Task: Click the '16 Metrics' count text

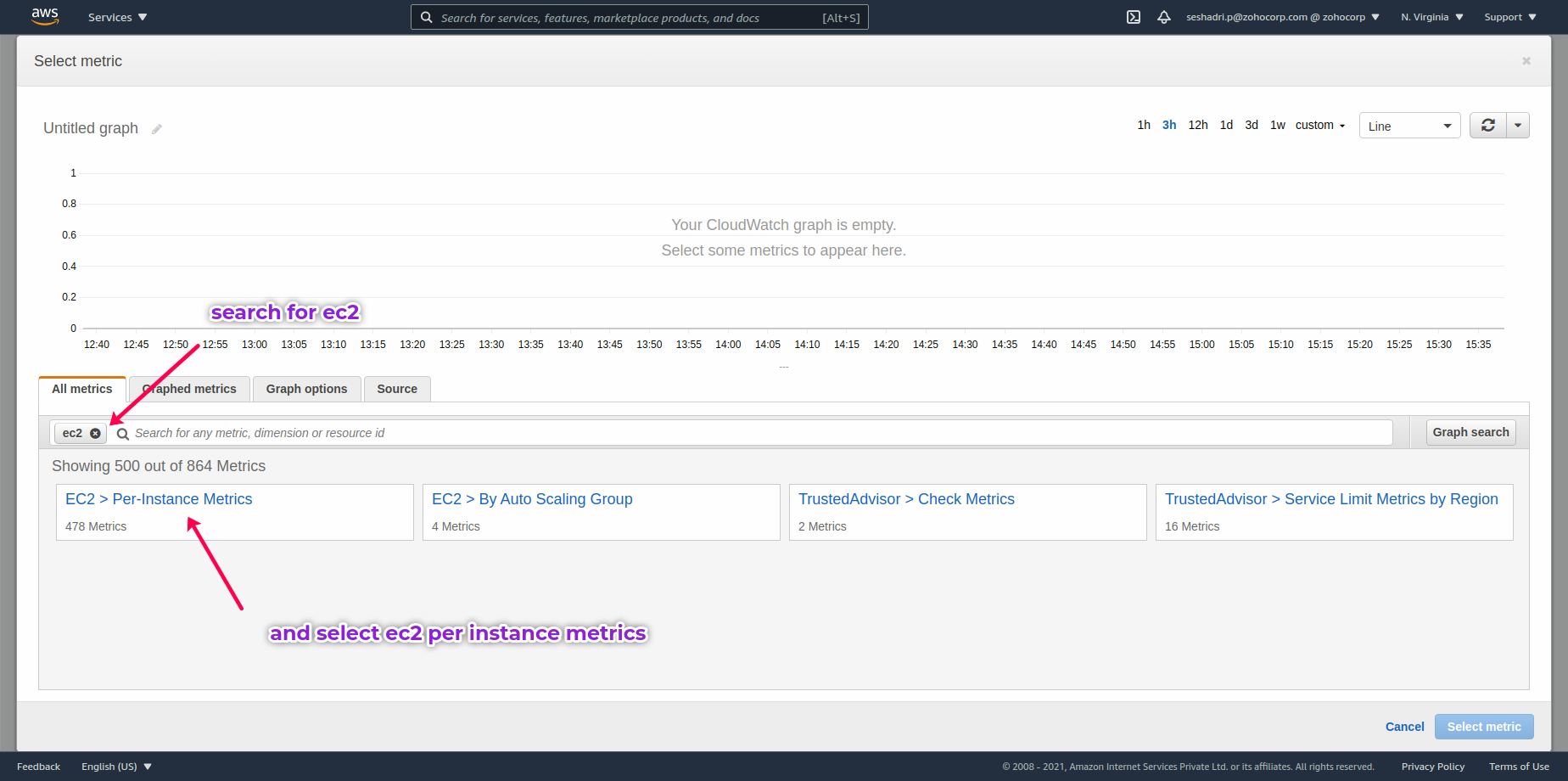Action: coord(1192,526)
